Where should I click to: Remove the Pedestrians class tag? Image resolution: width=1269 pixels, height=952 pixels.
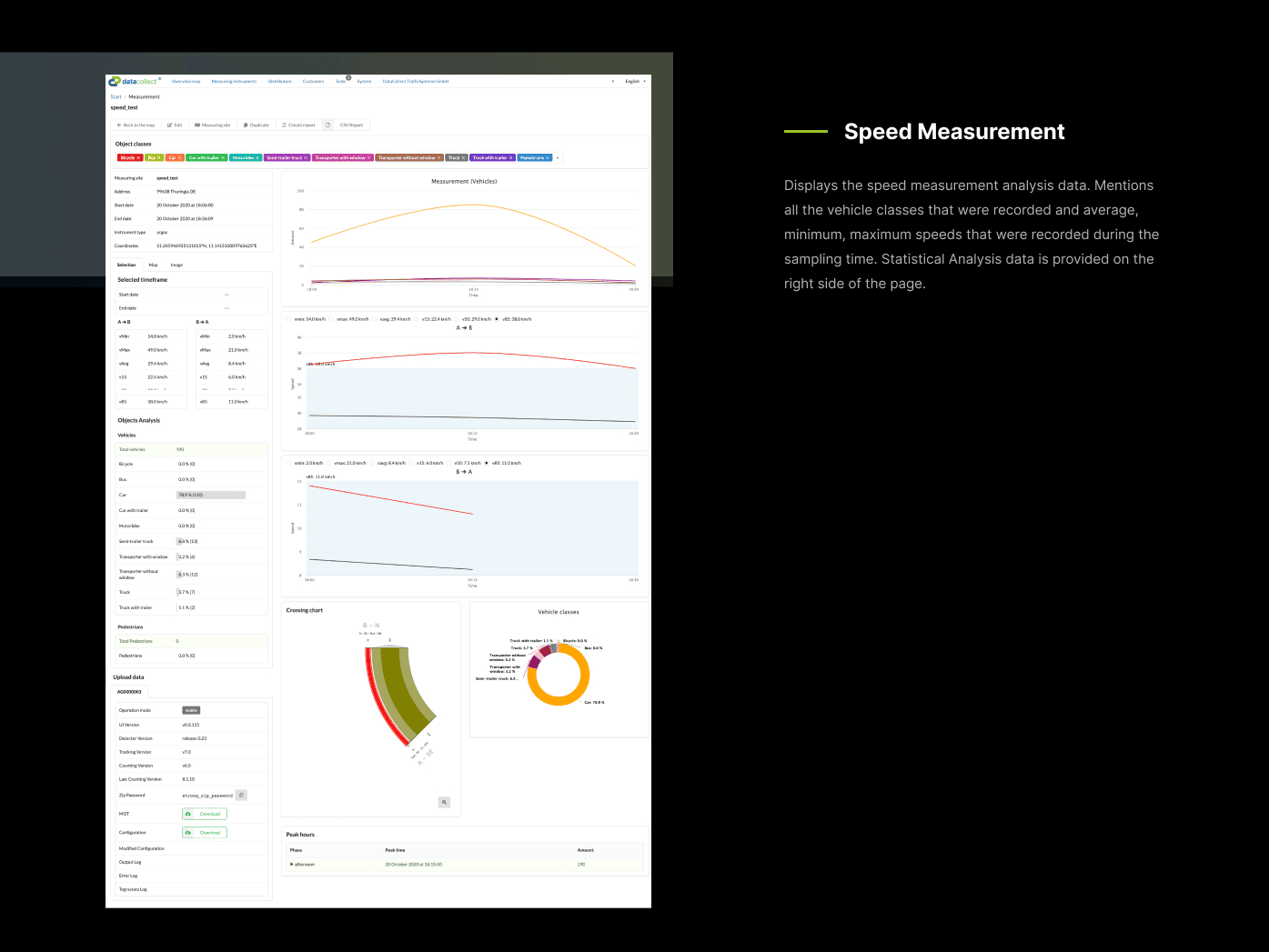coord(549,158)
